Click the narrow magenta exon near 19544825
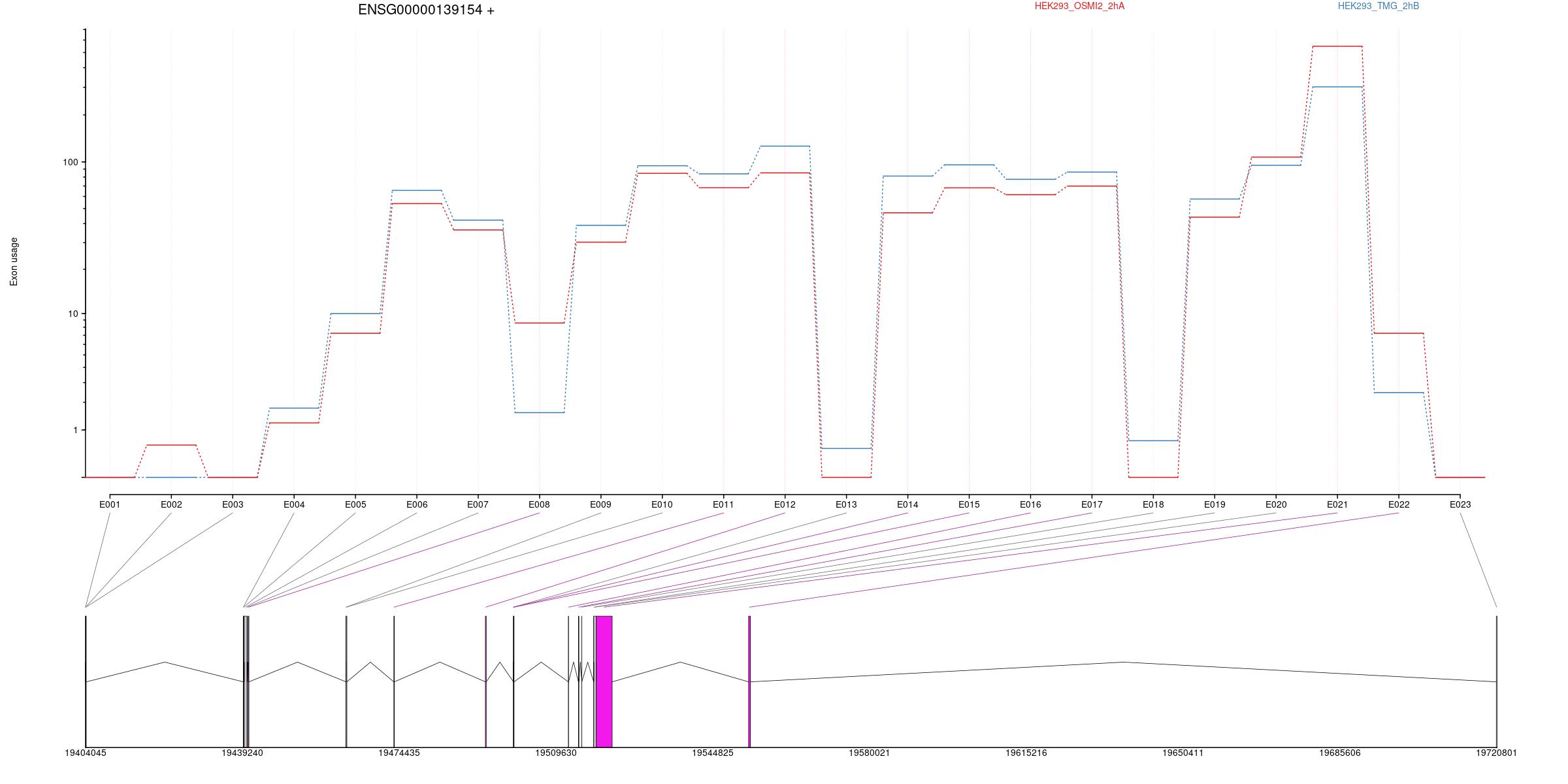 (x=749, y=681)
